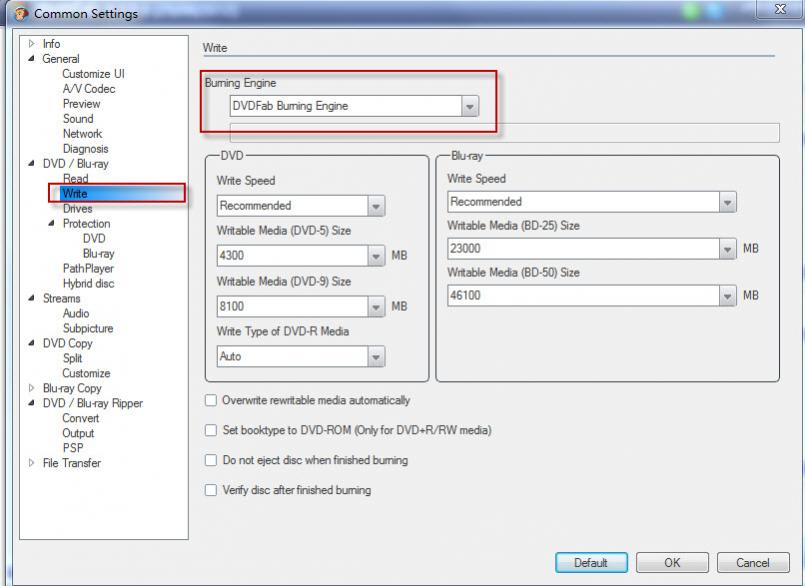Select Output under DVD / Blu-ray Ripper
Image resolution: width=805 pixels, height=586 pixels.
[78, 433]
